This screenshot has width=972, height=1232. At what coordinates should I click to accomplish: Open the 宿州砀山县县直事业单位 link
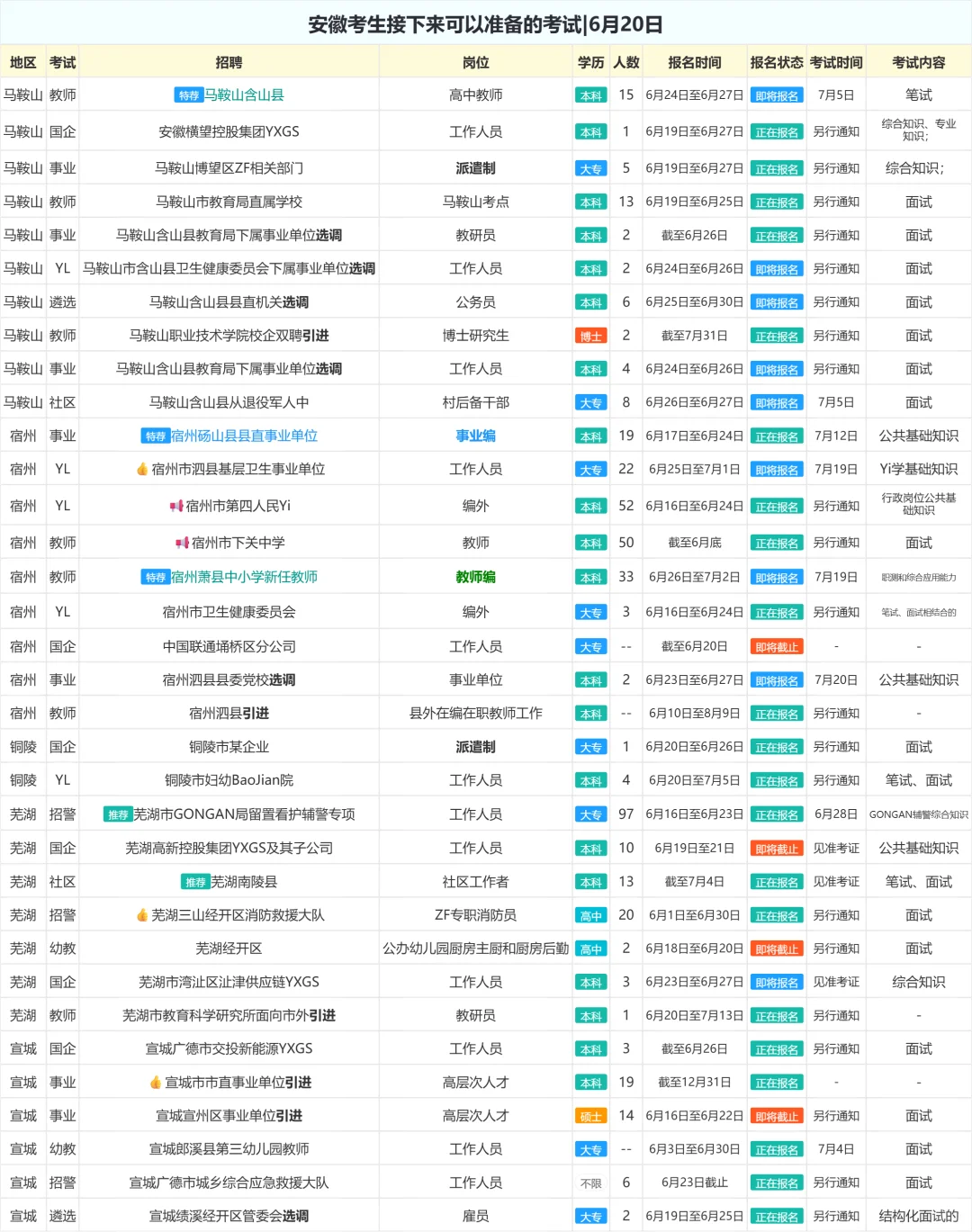244,436
